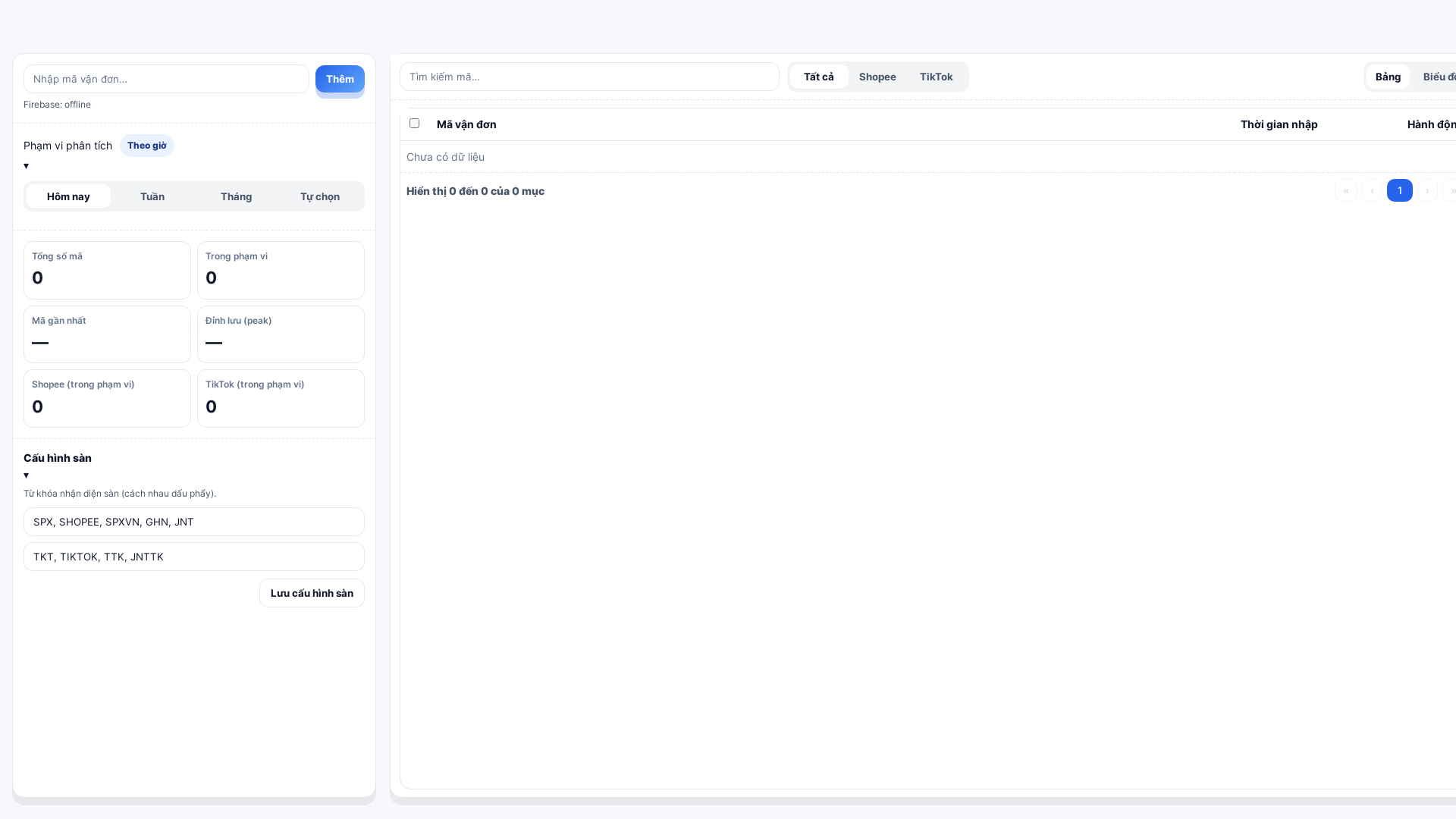Select the Tự chọn range tab
Viewport: 1456px width, 819px height.
pyautogui.click(x=320, y=196)
